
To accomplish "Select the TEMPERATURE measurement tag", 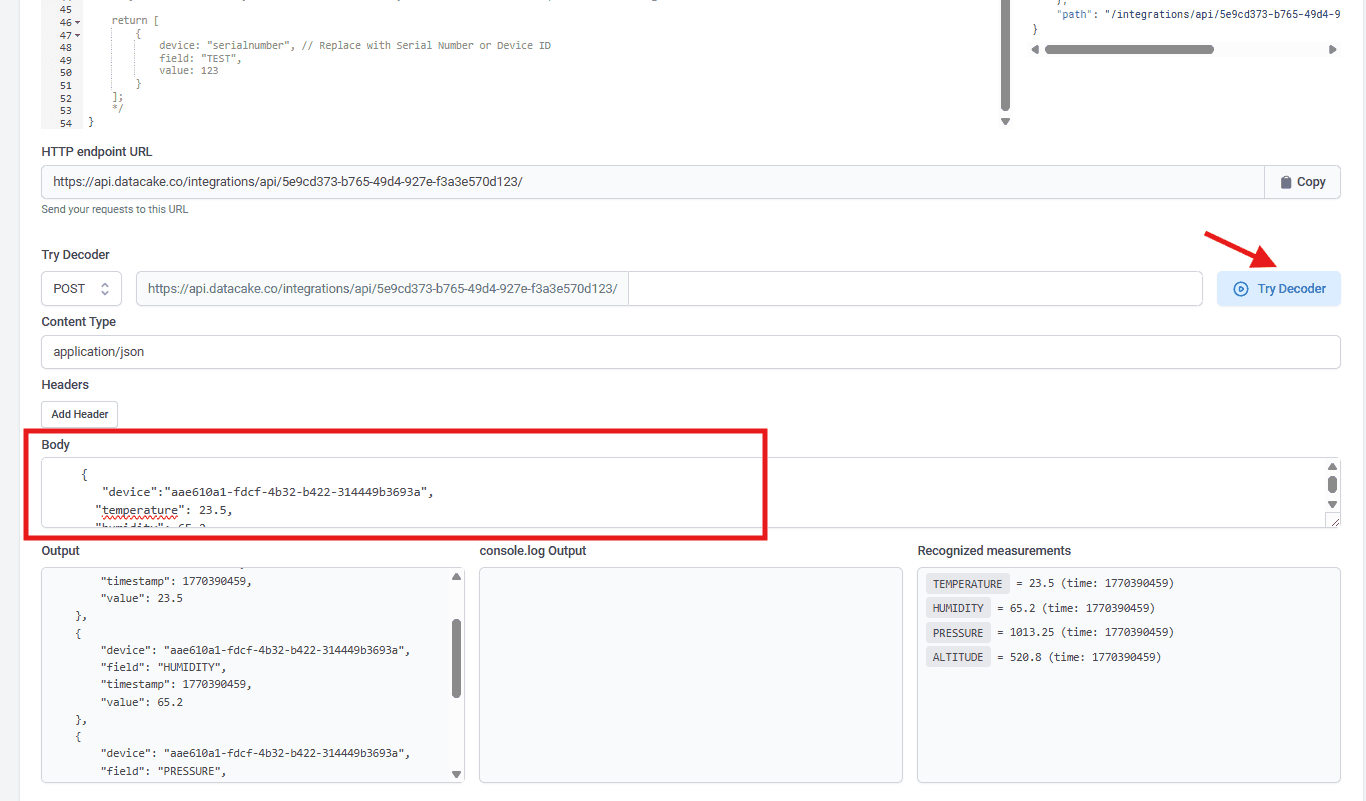I will [x=967, y=584].
